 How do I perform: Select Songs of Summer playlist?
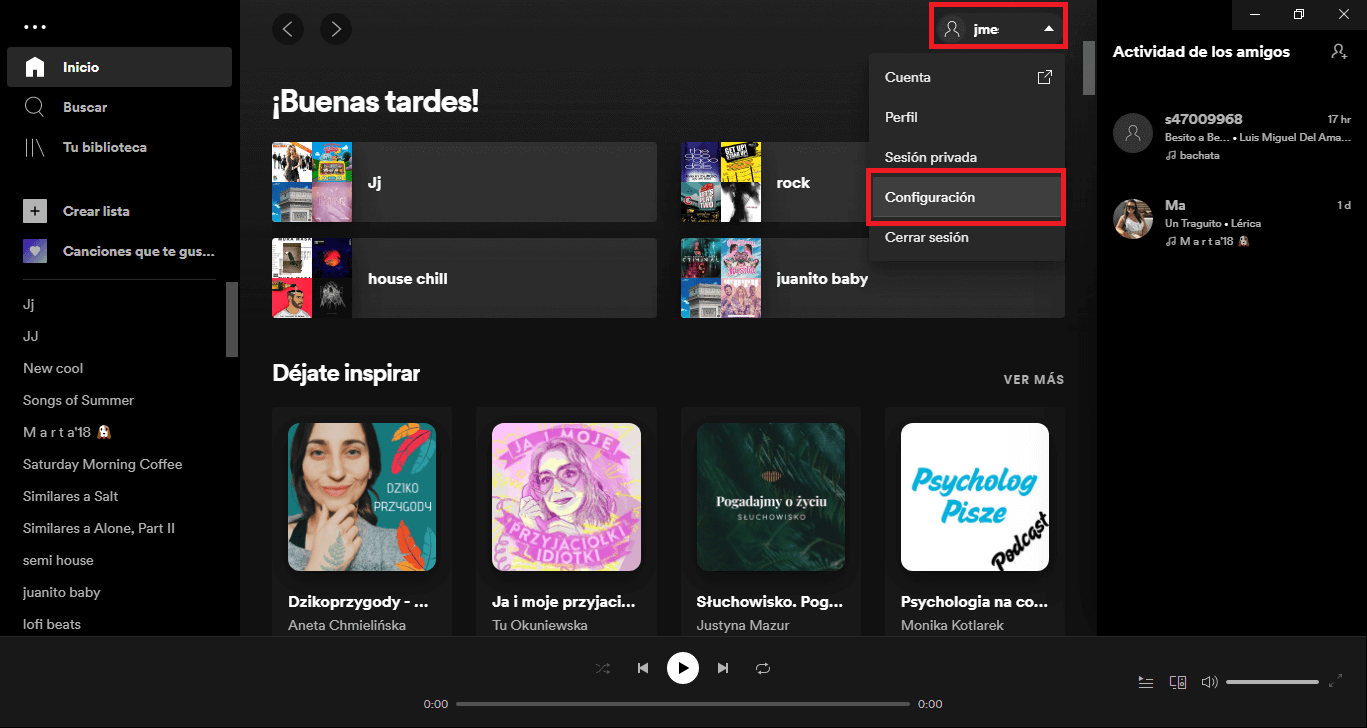pos(78,400)
